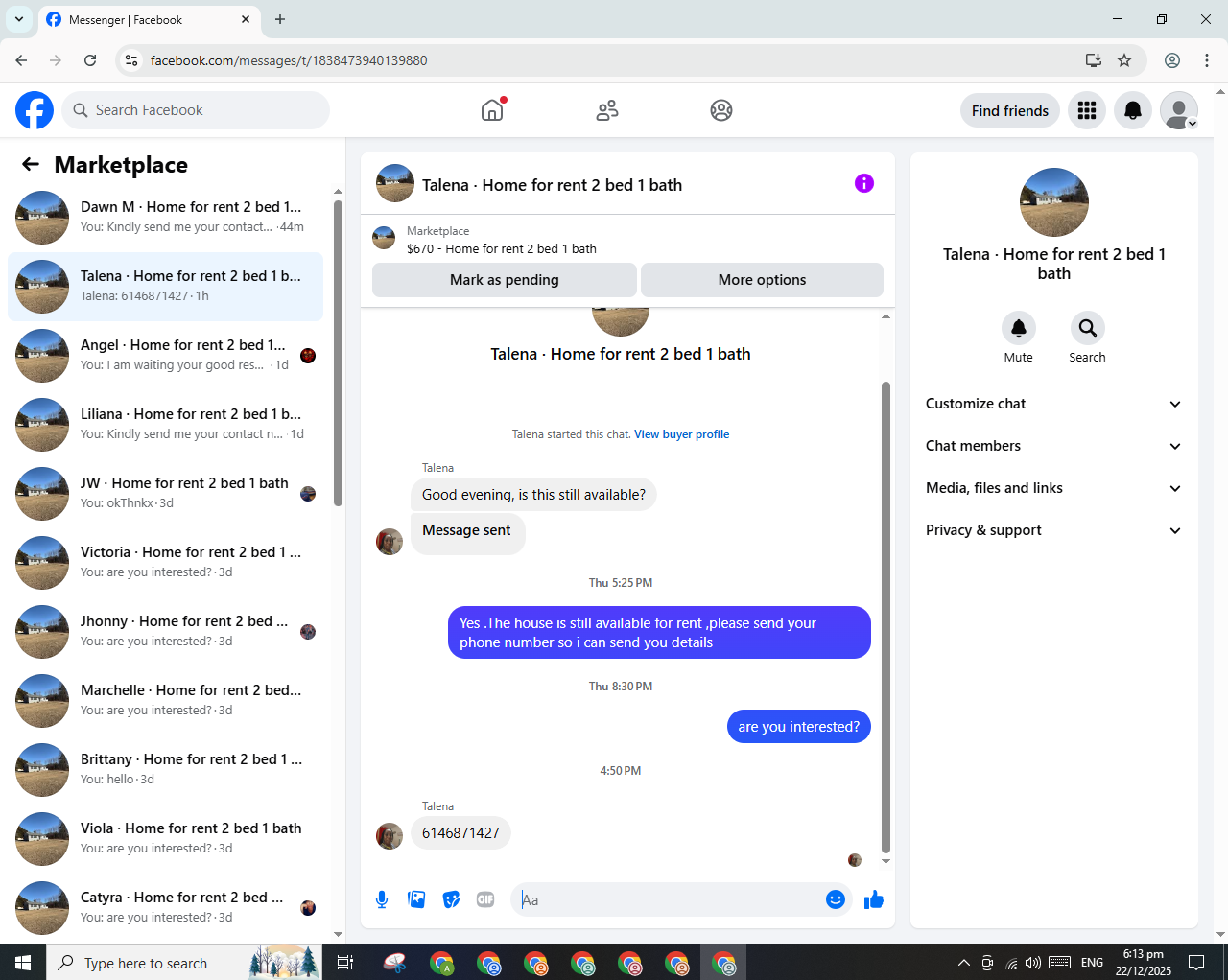Viewport: 1228px width, 980px height.
Task: Expand Customize chat section
Action: pyautogui.click(x=1053, y=404)
